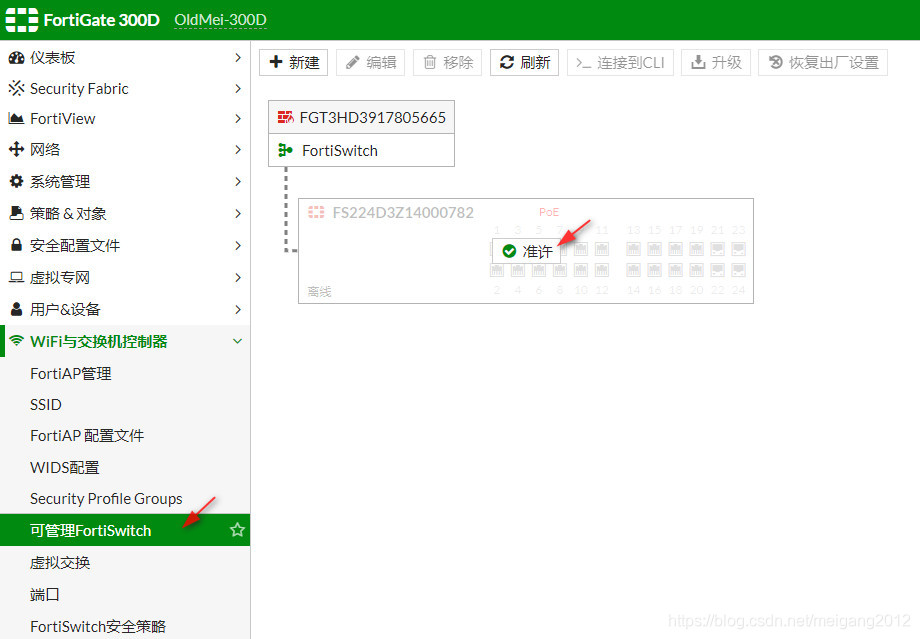Click the security profiles lock icon
The image size is (920, 639).
pos(16,245)
